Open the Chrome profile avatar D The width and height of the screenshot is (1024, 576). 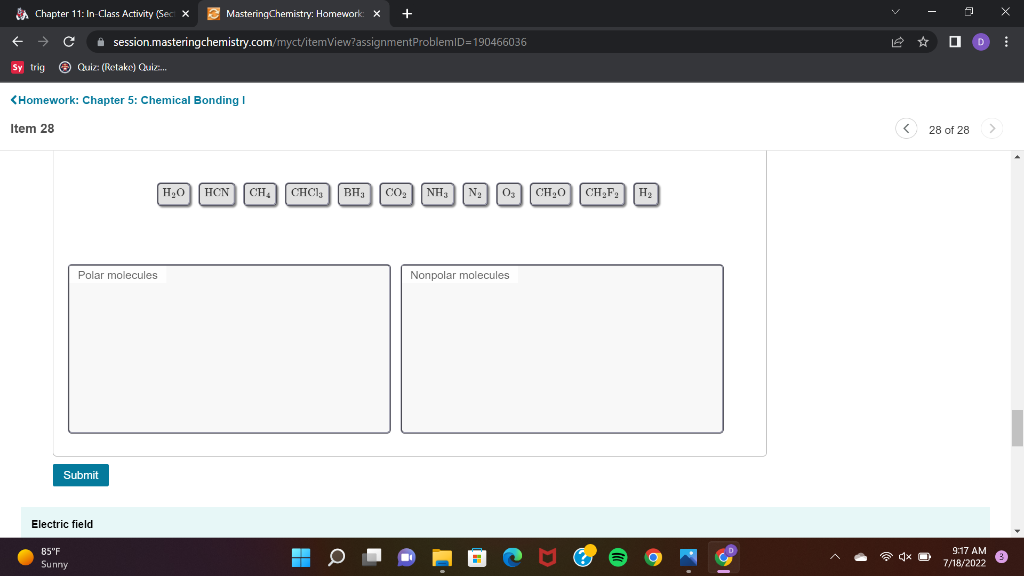click(978, 42)
